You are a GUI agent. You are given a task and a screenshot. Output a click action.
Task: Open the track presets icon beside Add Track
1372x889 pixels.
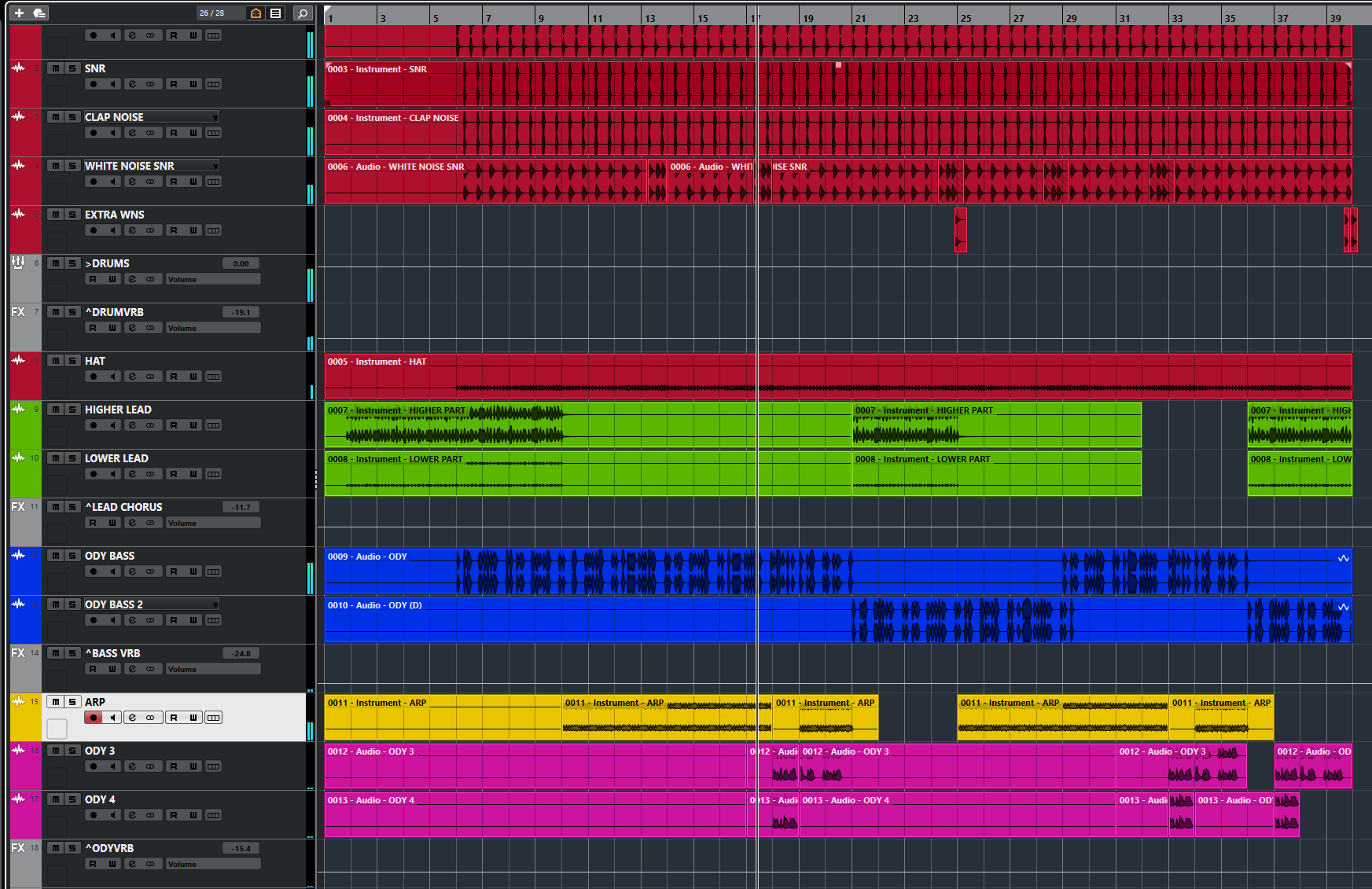(x=39, y=13)
